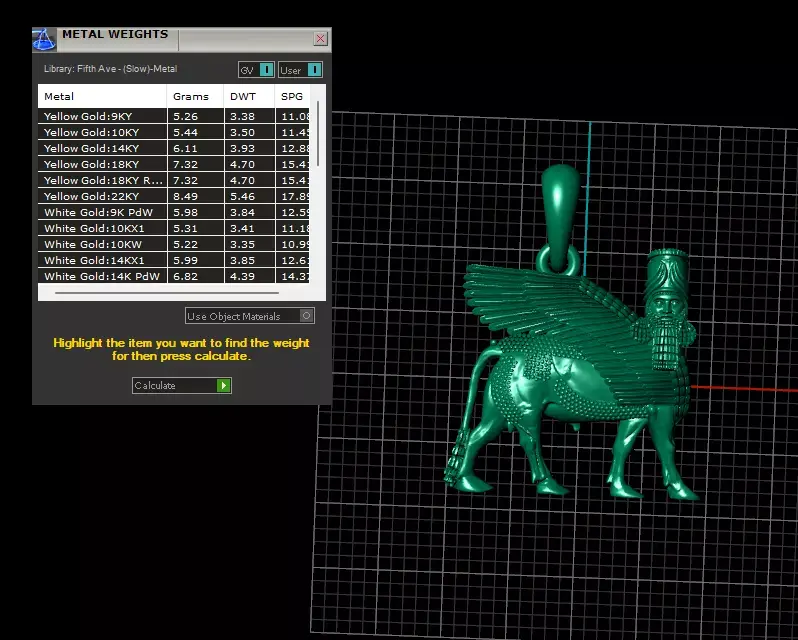
Task: Select the Yellow Gold:18KY R... row
Action: [174, 180]
